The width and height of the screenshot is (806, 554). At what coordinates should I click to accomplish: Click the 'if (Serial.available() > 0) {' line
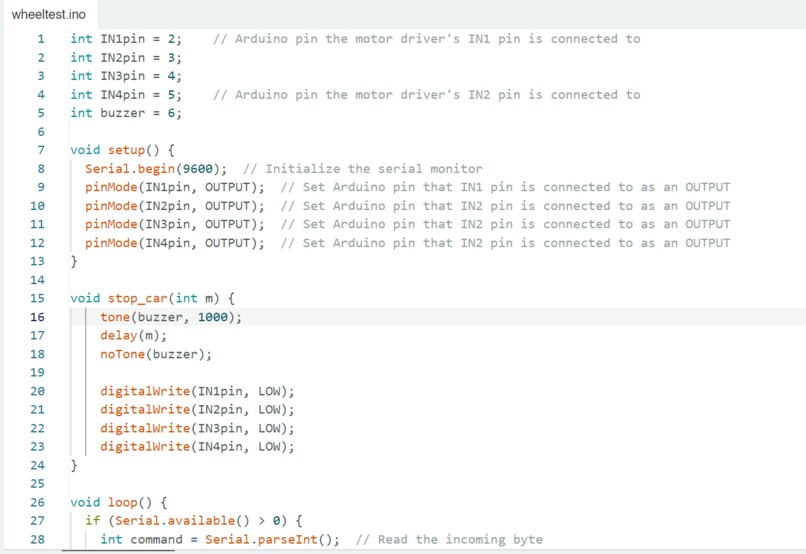click(x=194, y=521)
